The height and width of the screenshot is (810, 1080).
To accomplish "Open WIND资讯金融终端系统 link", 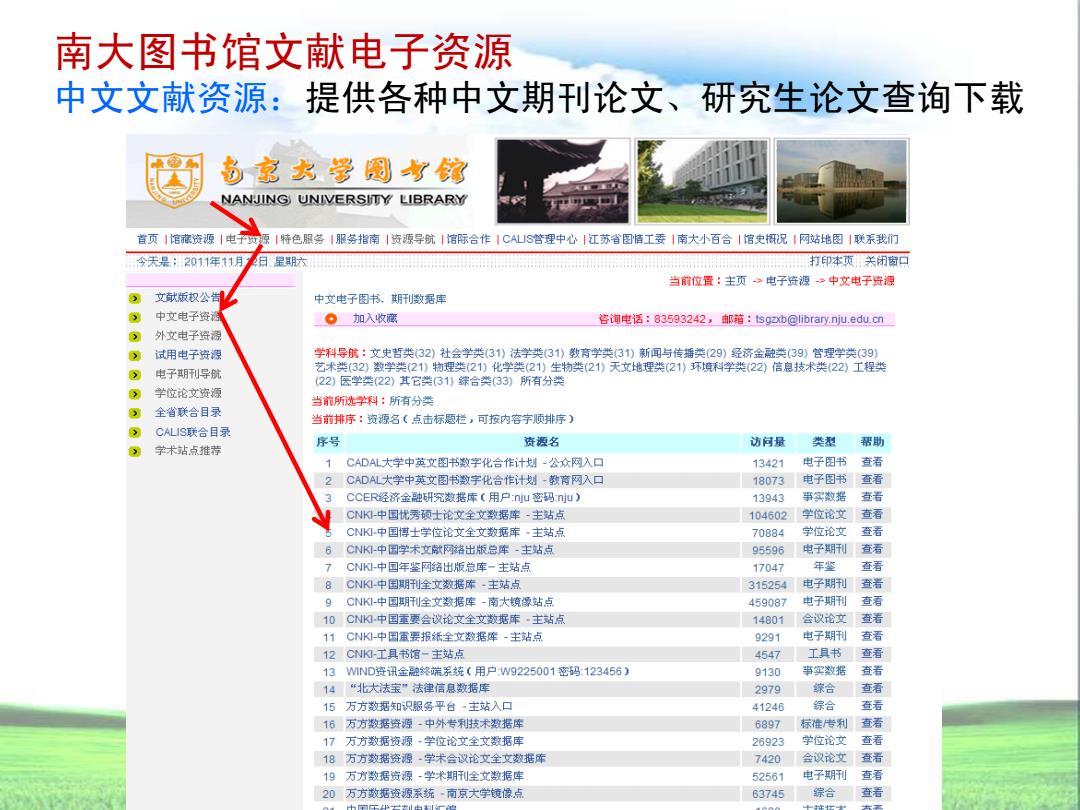I will click(488, 671).
